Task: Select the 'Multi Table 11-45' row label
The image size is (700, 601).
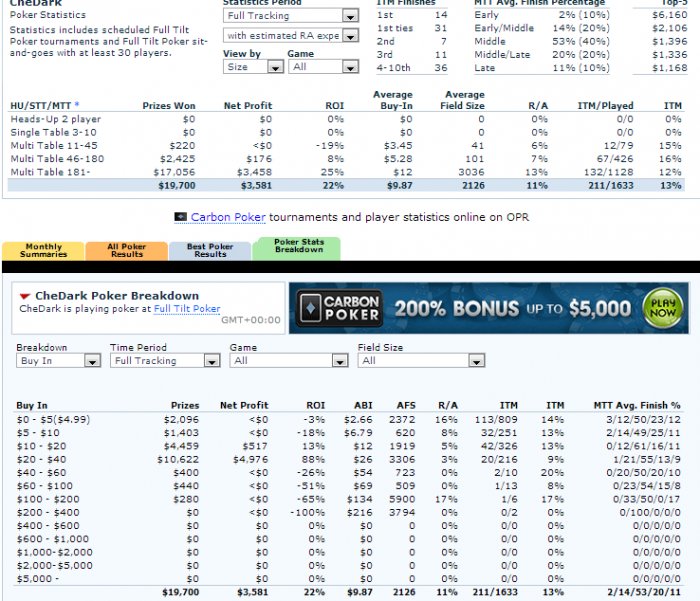Action: point(54,146)
